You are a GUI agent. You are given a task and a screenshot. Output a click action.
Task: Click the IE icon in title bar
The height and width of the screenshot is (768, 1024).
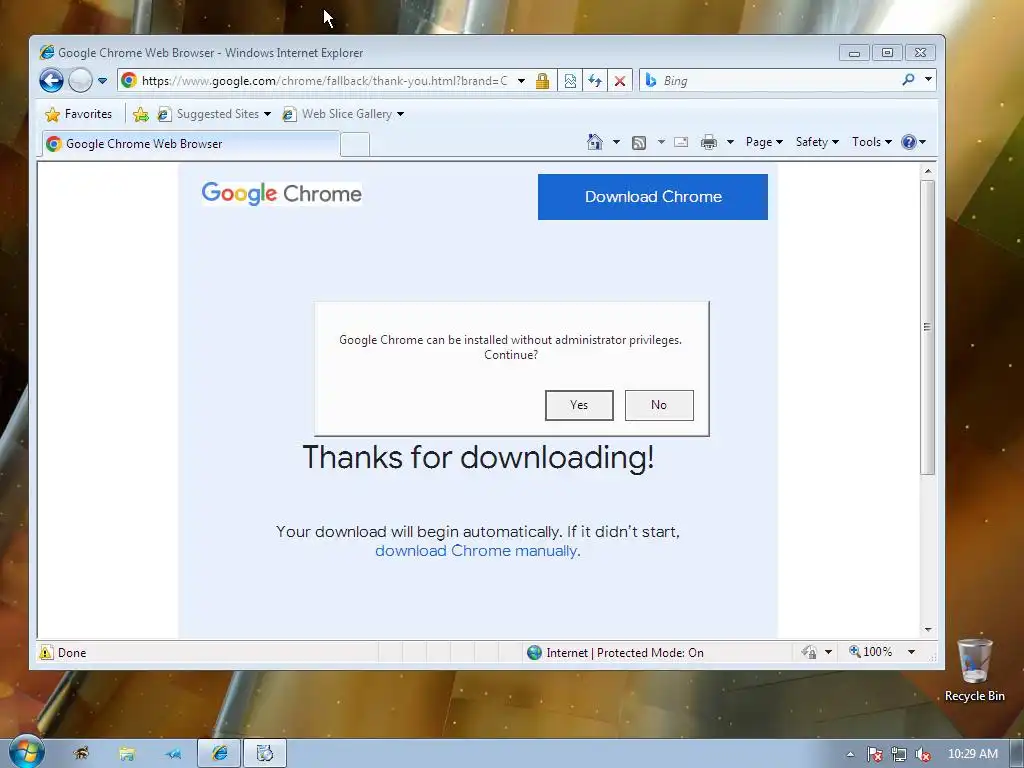[x=47, y=52]
